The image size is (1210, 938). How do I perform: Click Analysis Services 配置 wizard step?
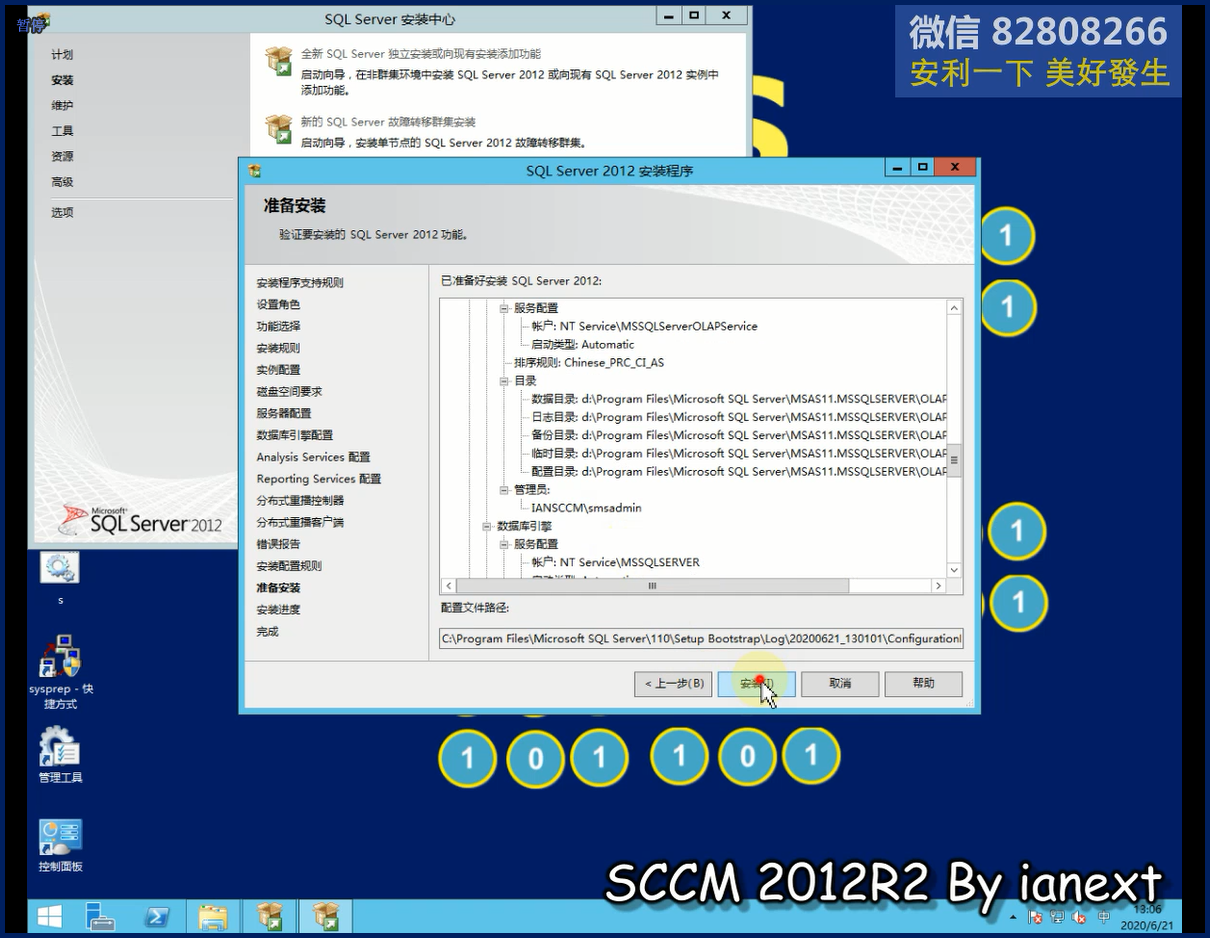point(313,457)
